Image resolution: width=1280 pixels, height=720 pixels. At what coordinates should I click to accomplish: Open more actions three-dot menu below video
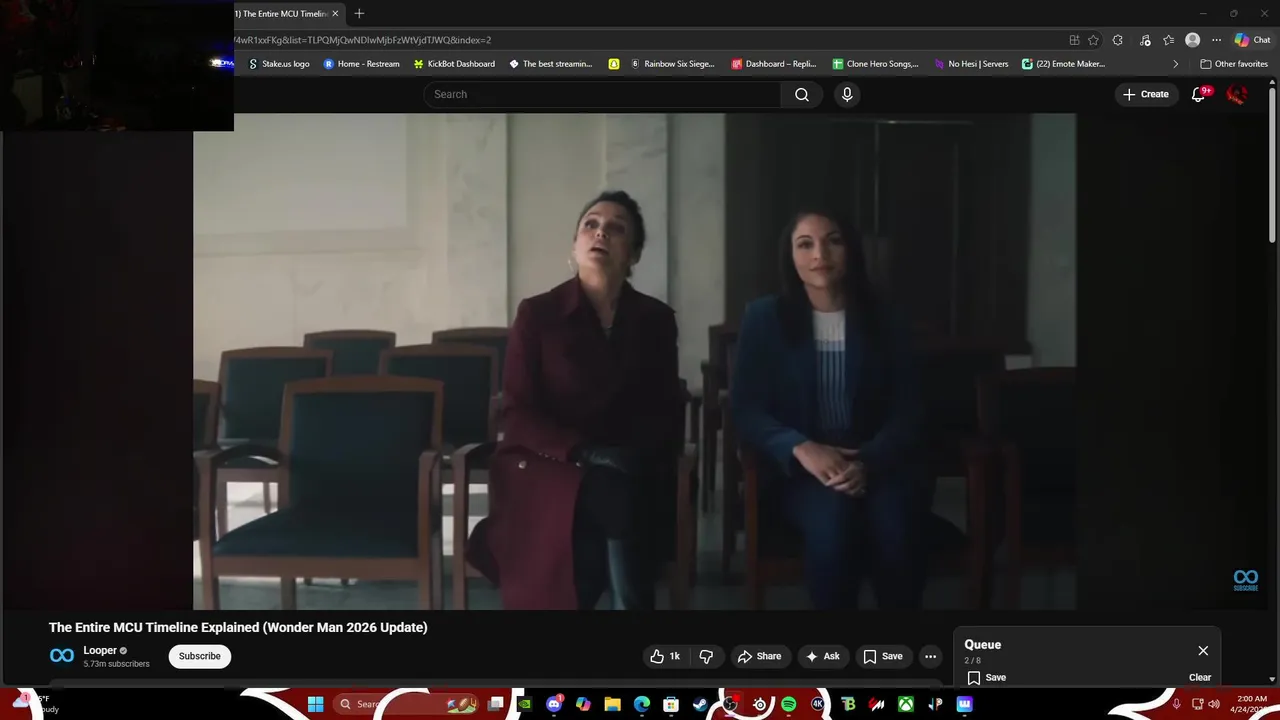tap(930, 656)
